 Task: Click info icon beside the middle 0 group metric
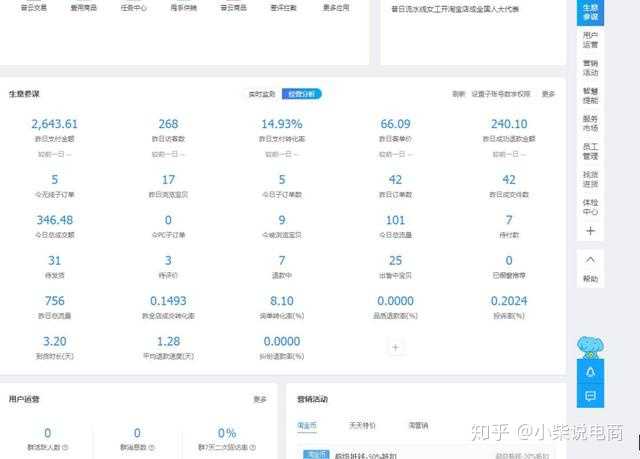(152, 447)
